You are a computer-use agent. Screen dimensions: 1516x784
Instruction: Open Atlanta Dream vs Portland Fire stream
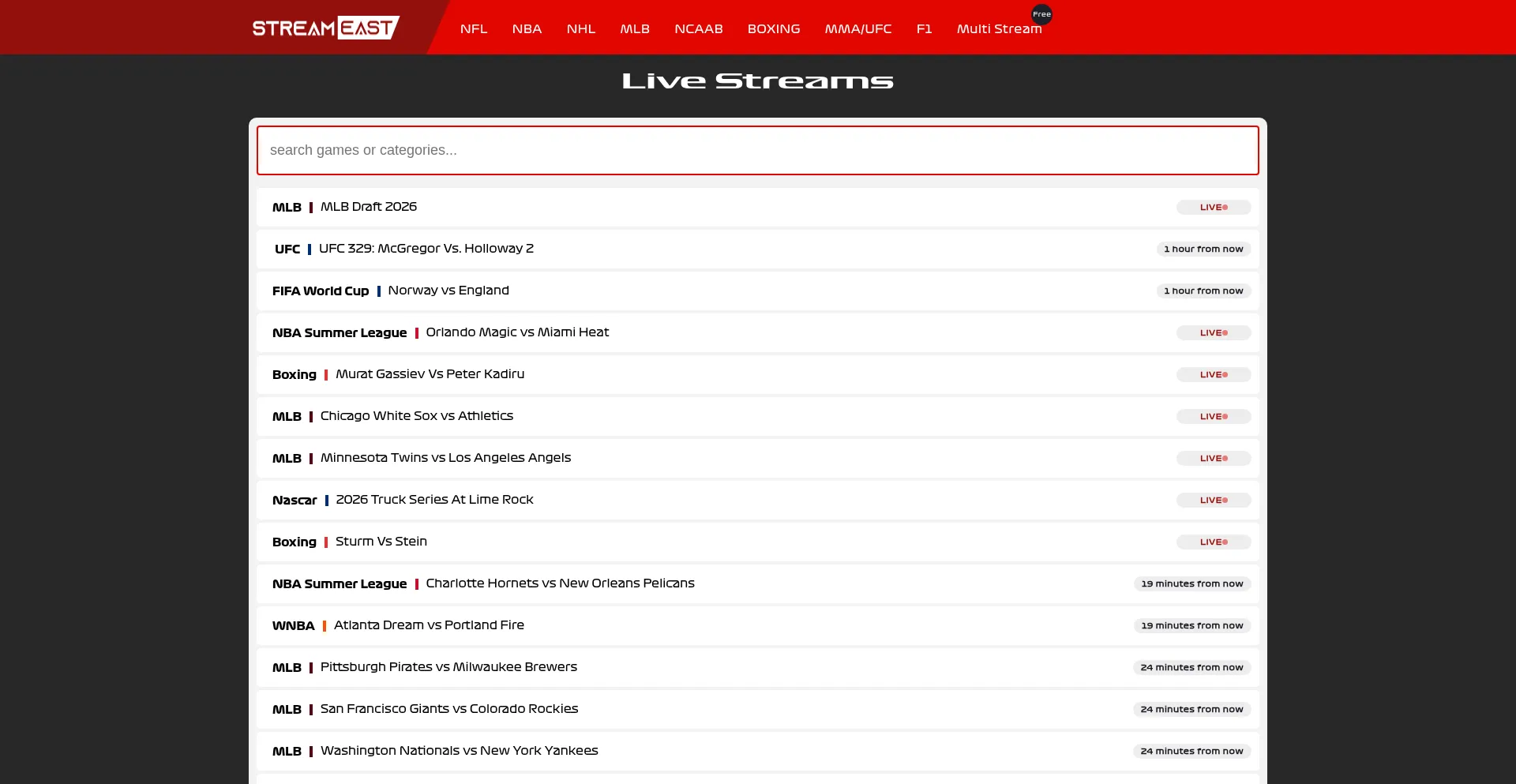pos(758,625)
